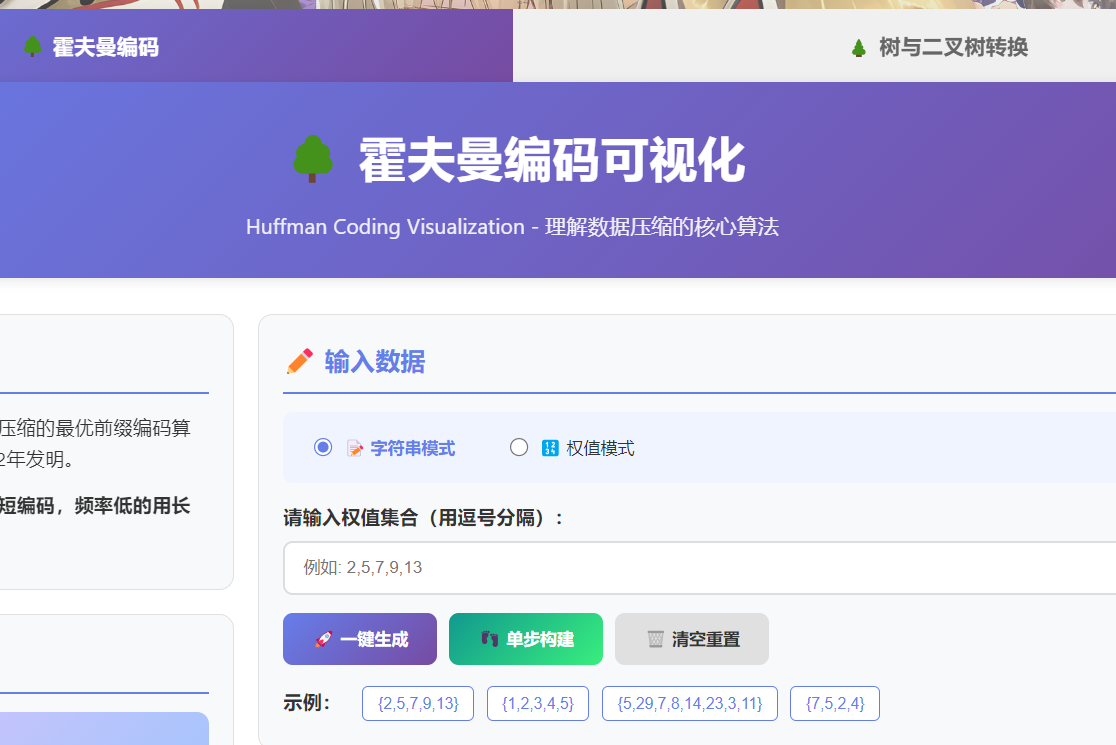
Task: Click the 单步构建 button
Action: (525, 639)
